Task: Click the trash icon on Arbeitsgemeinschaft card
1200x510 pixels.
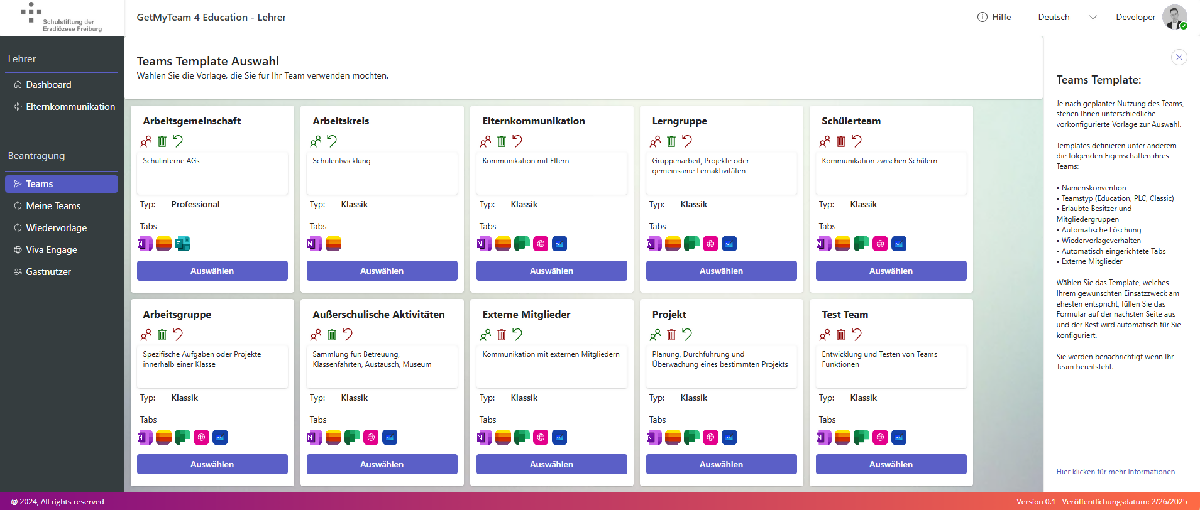Action: (162, 142)
